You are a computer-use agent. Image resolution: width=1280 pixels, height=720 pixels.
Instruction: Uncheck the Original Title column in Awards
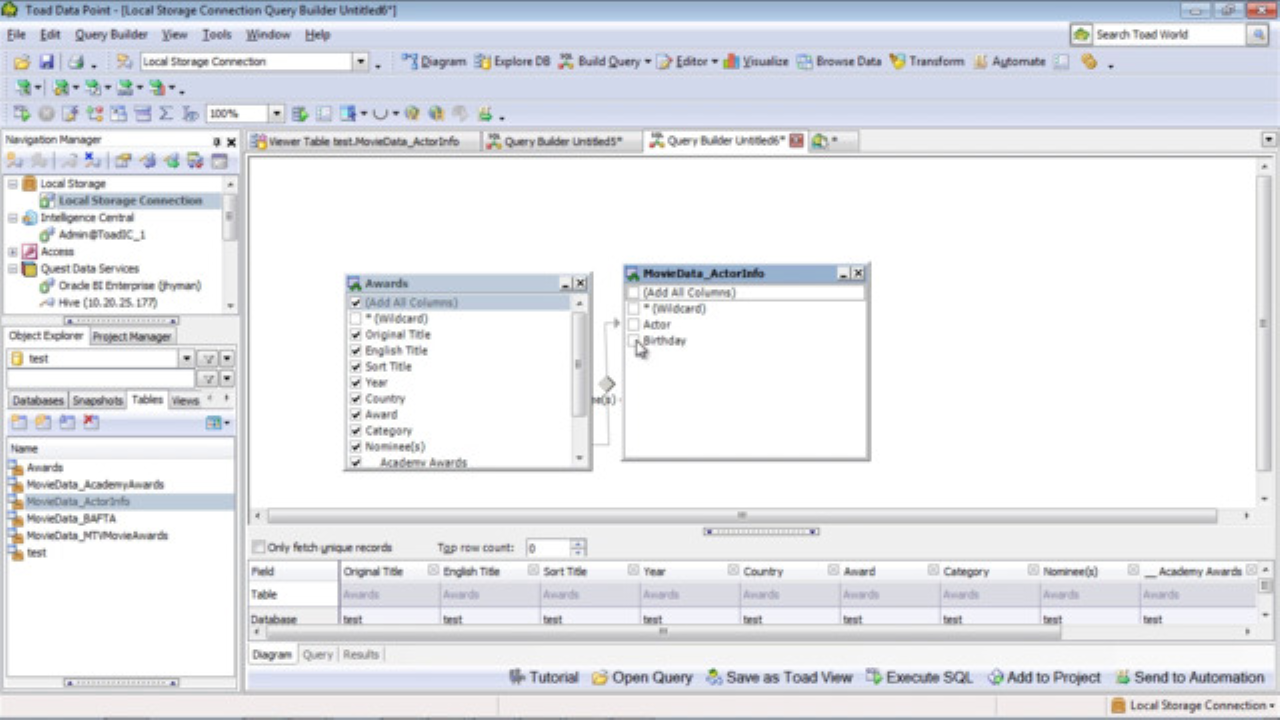coord(355,335)
